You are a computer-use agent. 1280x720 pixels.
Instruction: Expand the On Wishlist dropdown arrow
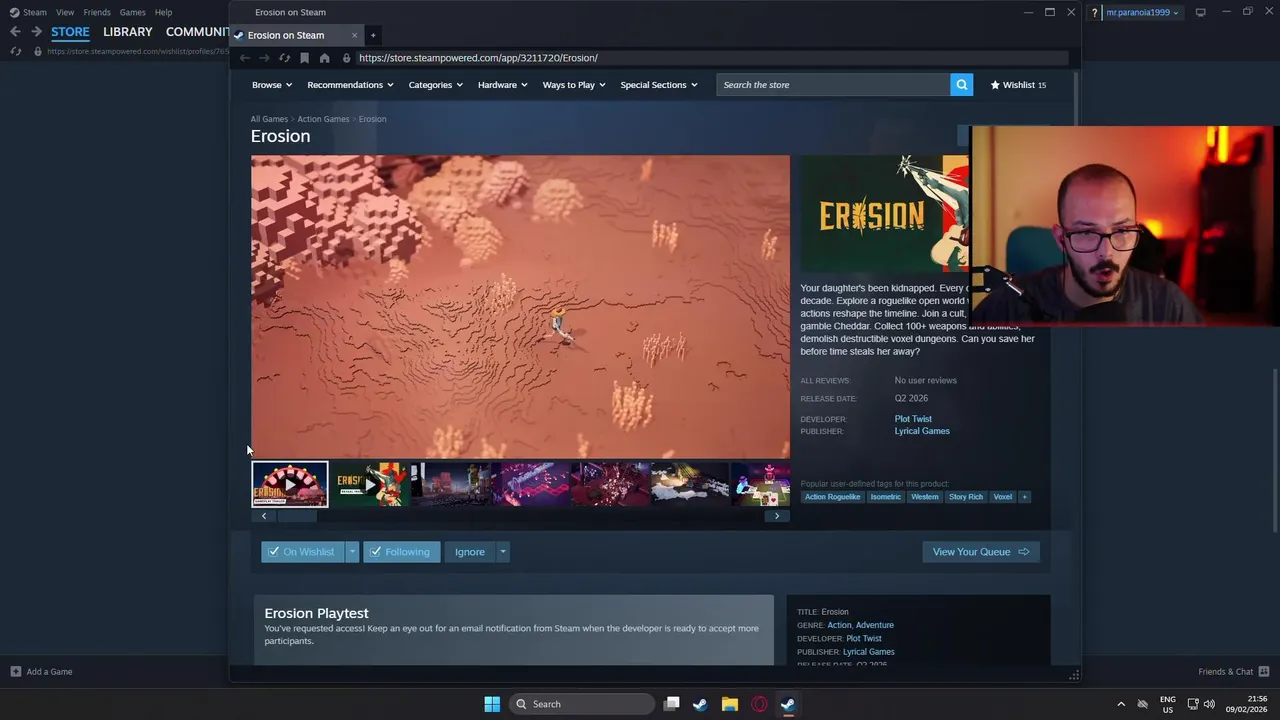pos(352,552)
